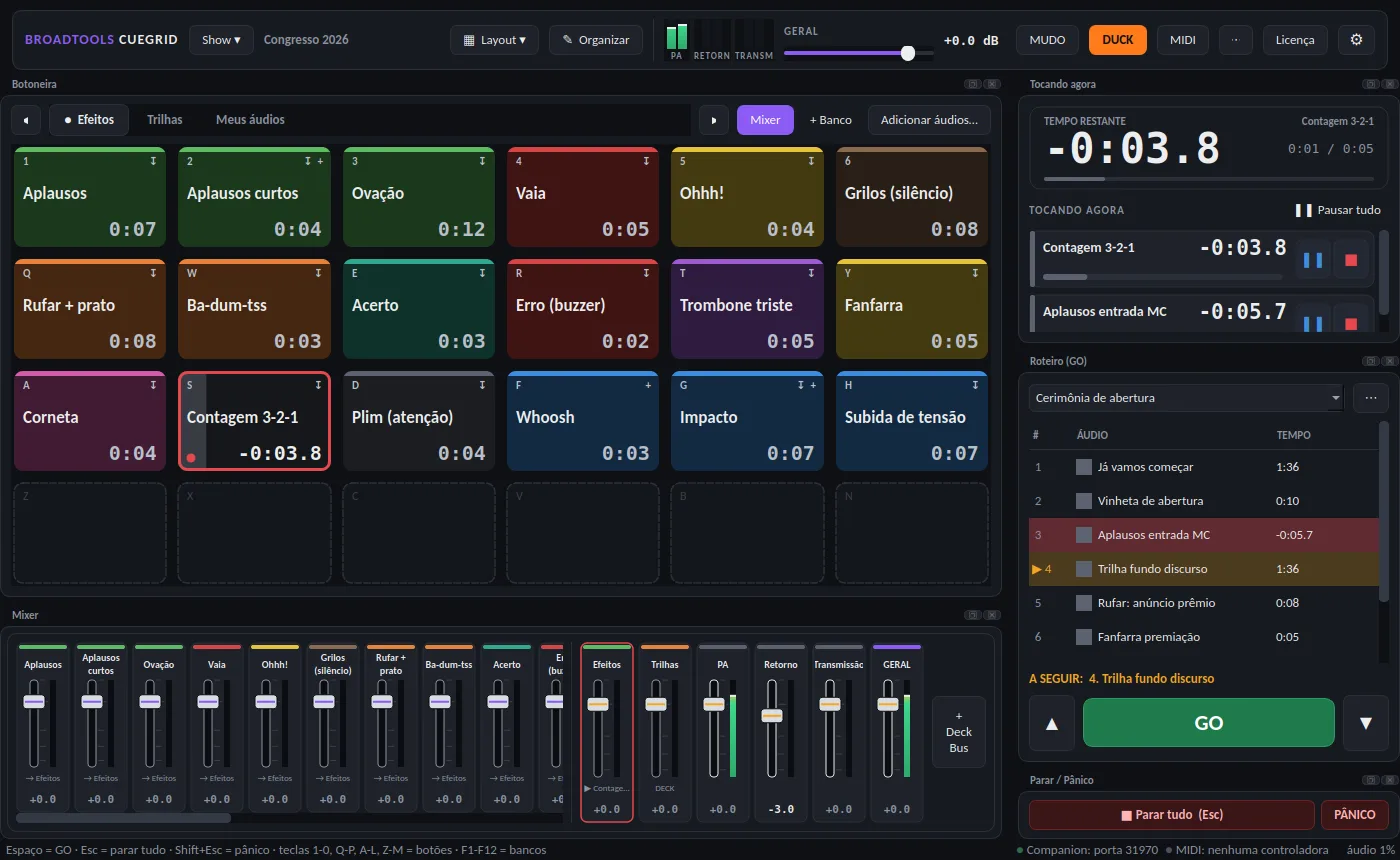This screenshot has height=860, width=1400.
Task: Click Adicionar áudios... button
Action: pyautogui.click(x=929, y=120)
